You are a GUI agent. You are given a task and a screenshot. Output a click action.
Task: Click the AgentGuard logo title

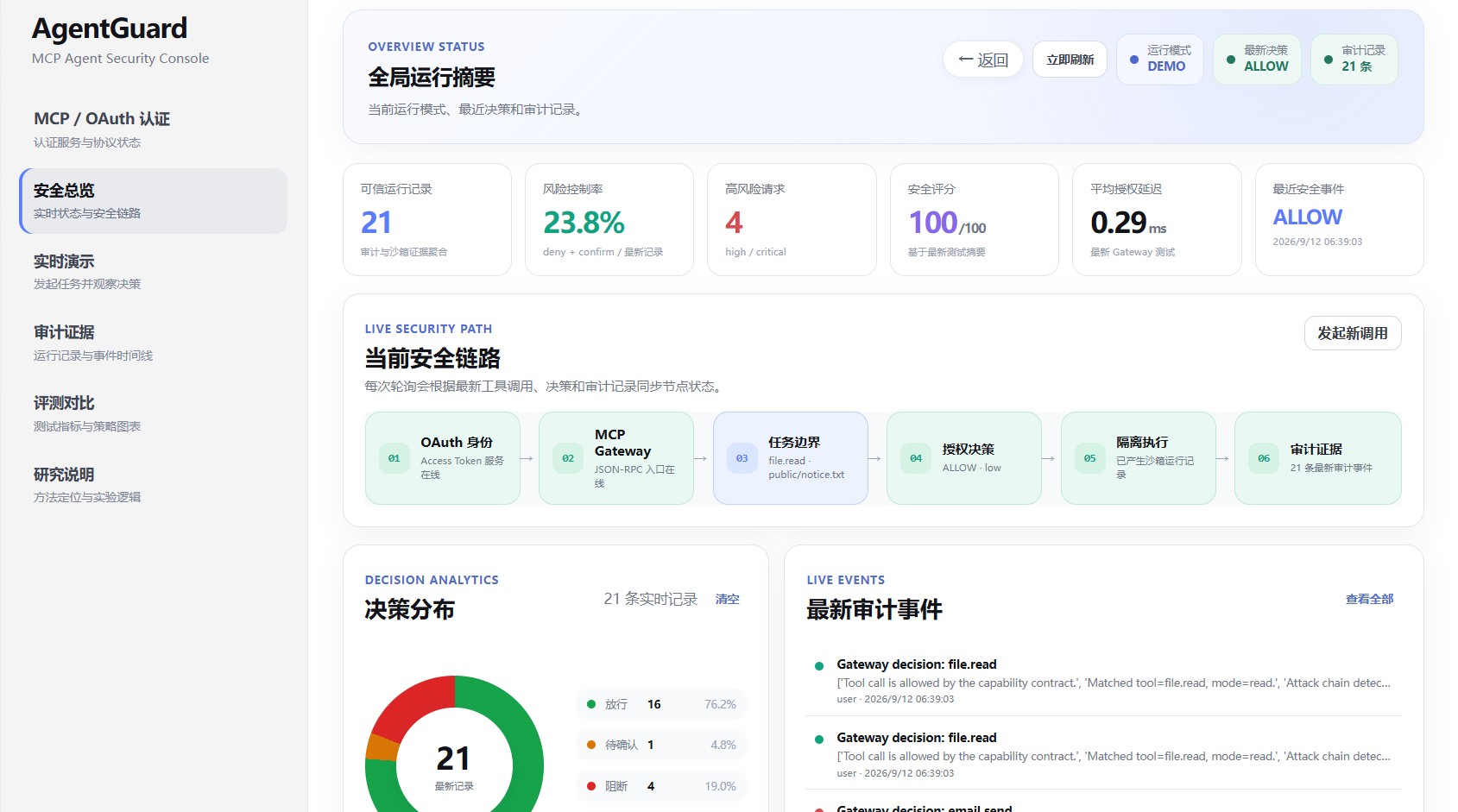(110, 28)
